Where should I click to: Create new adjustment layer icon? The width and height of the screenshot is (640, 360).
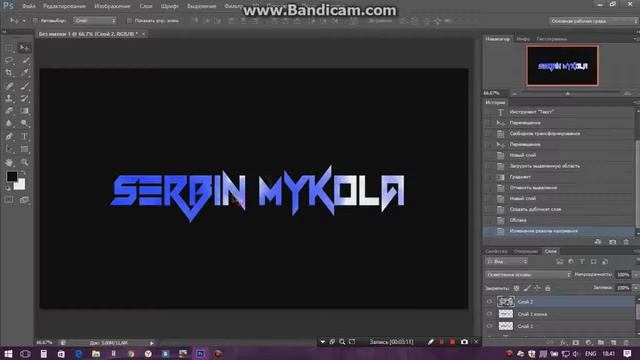[588, 342]
